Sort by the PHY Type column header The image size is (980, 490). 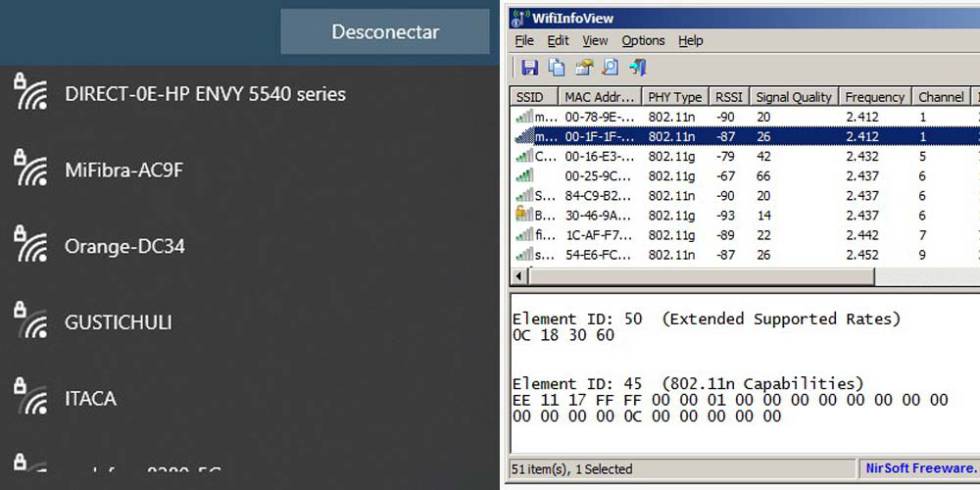(x=675, y=97)
